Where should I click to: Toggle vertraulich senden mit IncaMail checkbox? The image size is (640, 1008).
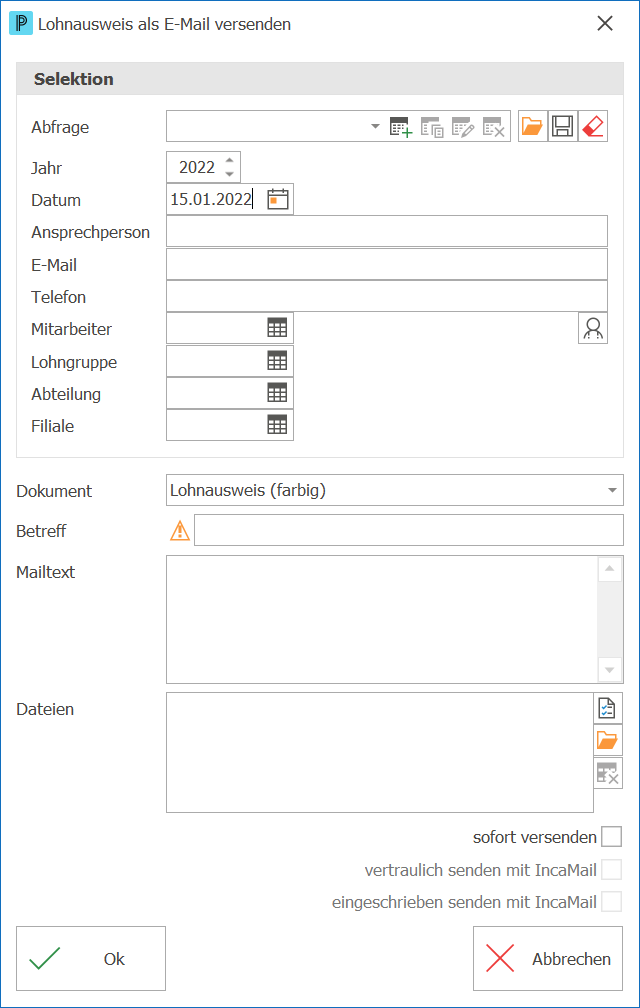611,870
